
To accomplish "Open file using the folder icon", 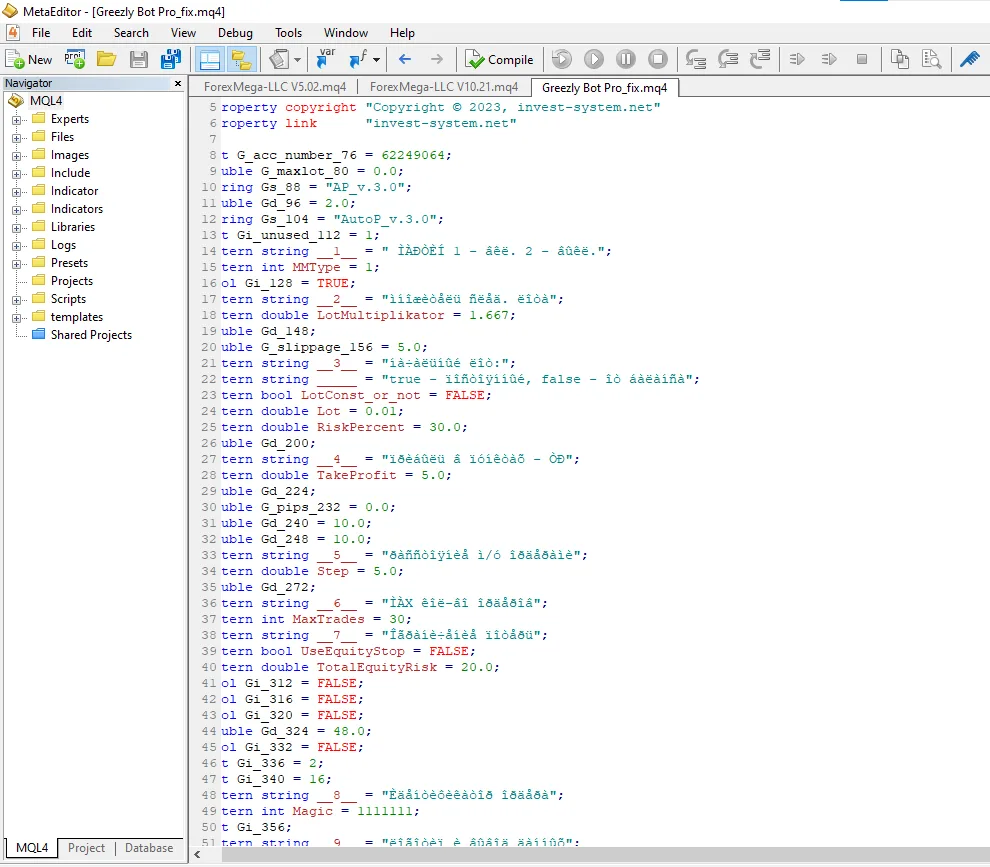I will [106, 59].
